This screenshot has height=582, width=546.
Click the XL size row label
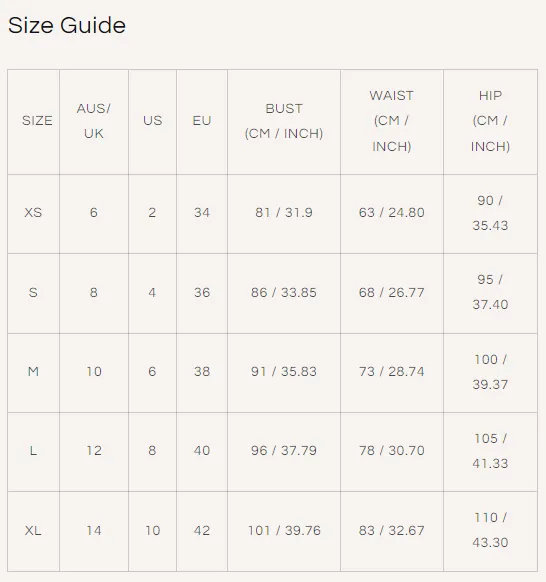[x=33, y=530]
